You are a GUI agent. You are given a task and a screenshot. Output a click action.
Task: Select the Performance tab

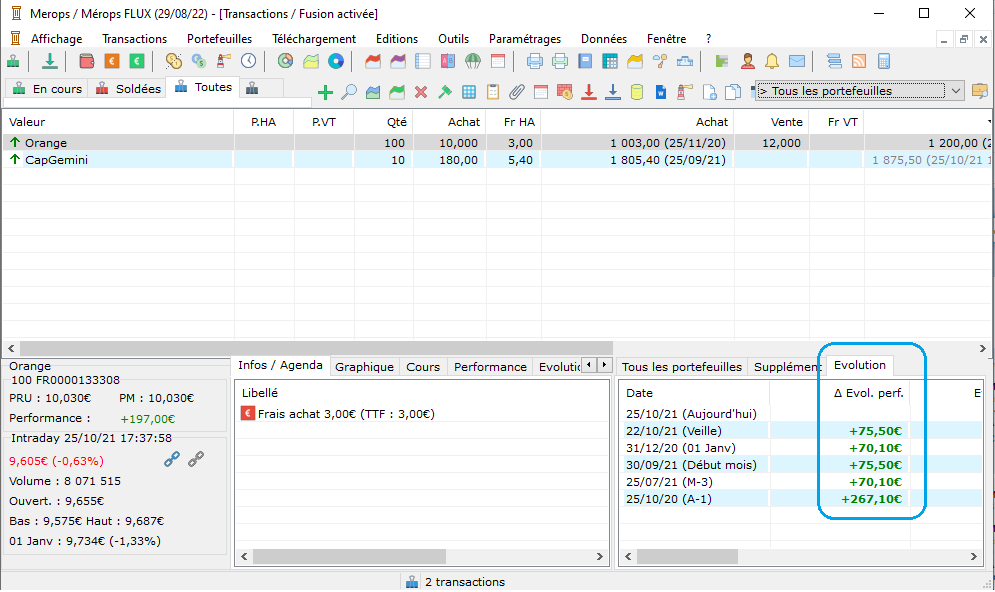point(490,367)
